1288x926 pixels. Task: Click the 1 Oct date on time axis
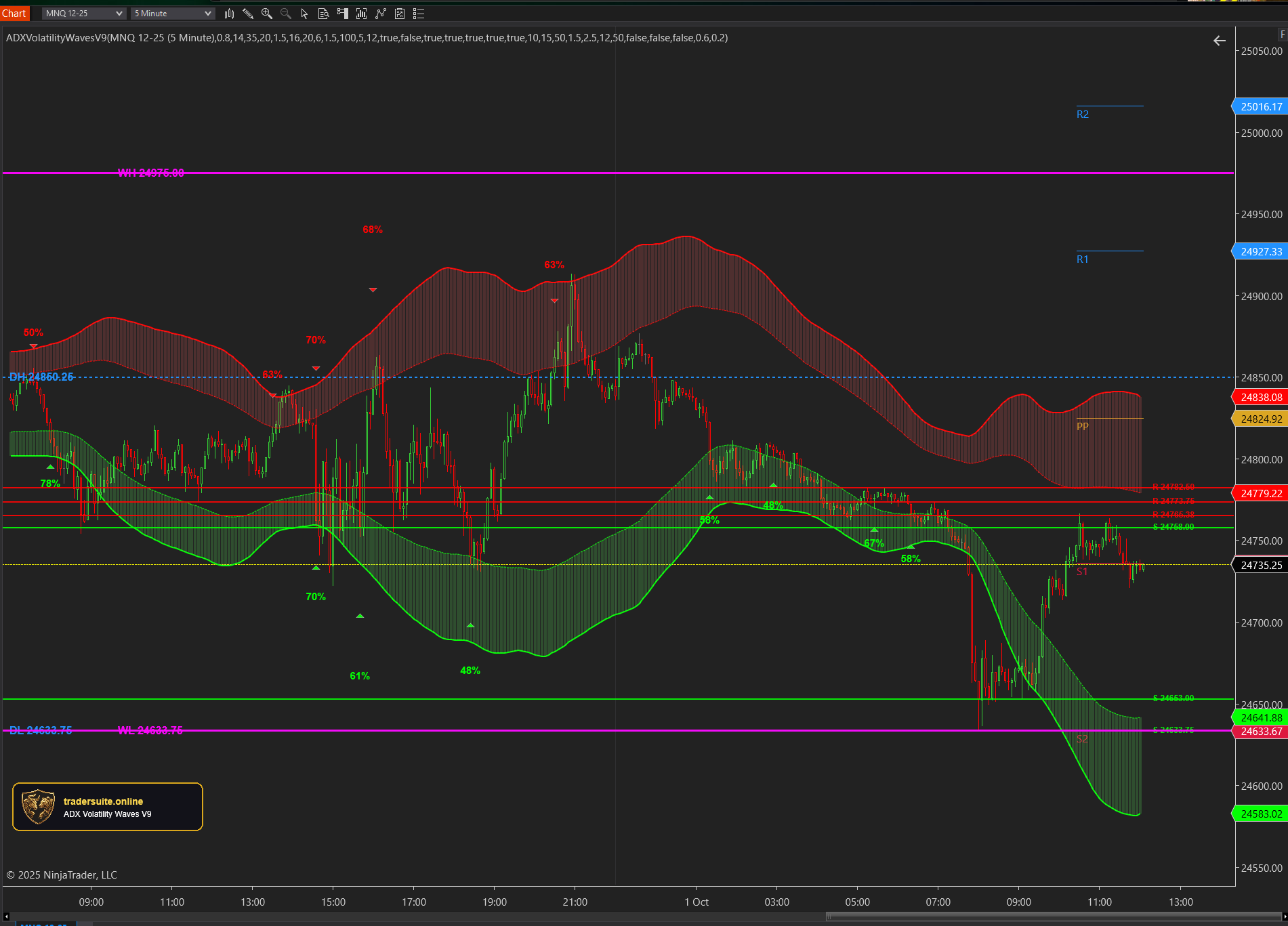[697, 902]
